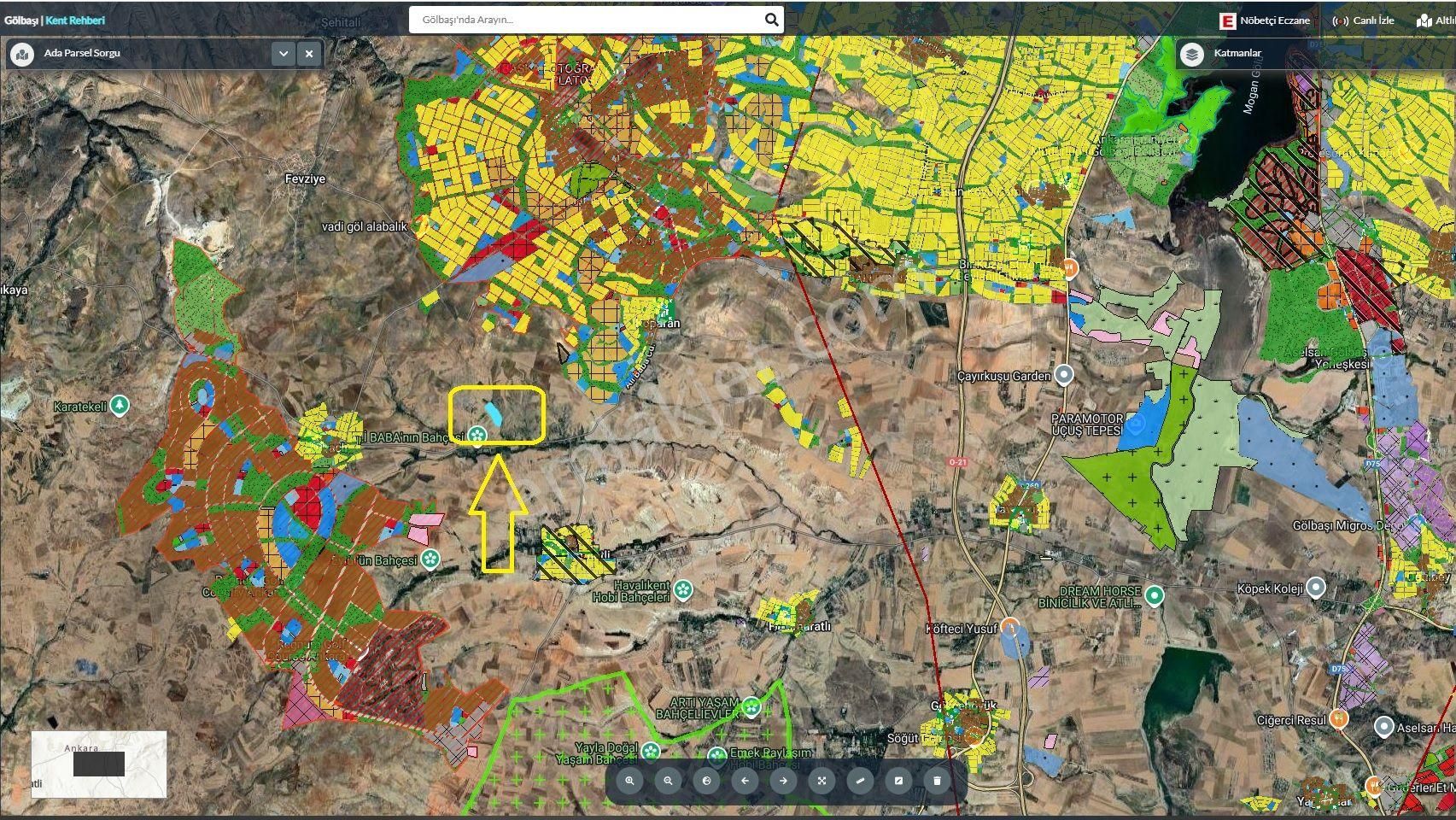Click the PARAMOTOR UÇUŞ TEPESİ label
Screen dimensions: 1456x820
click(x=1086, y=425)
